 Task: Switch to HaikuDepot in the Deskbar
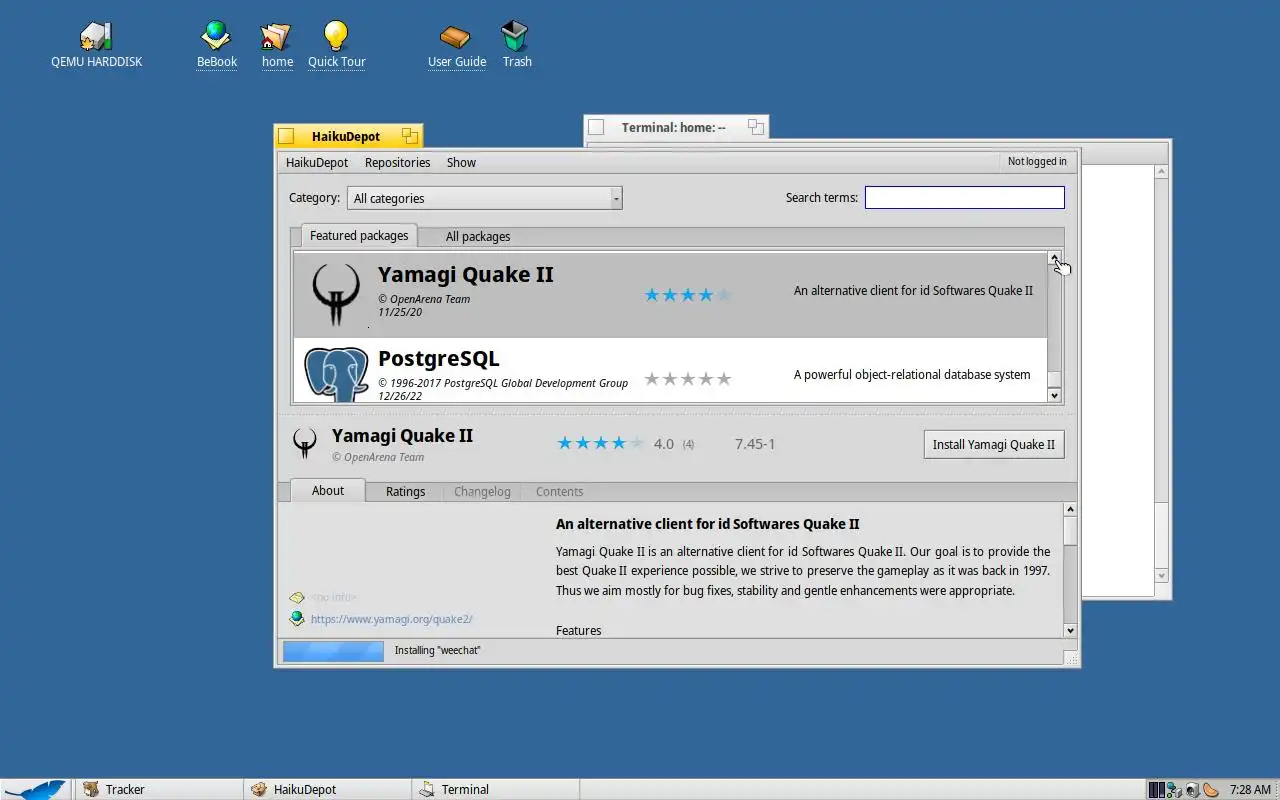327,789
